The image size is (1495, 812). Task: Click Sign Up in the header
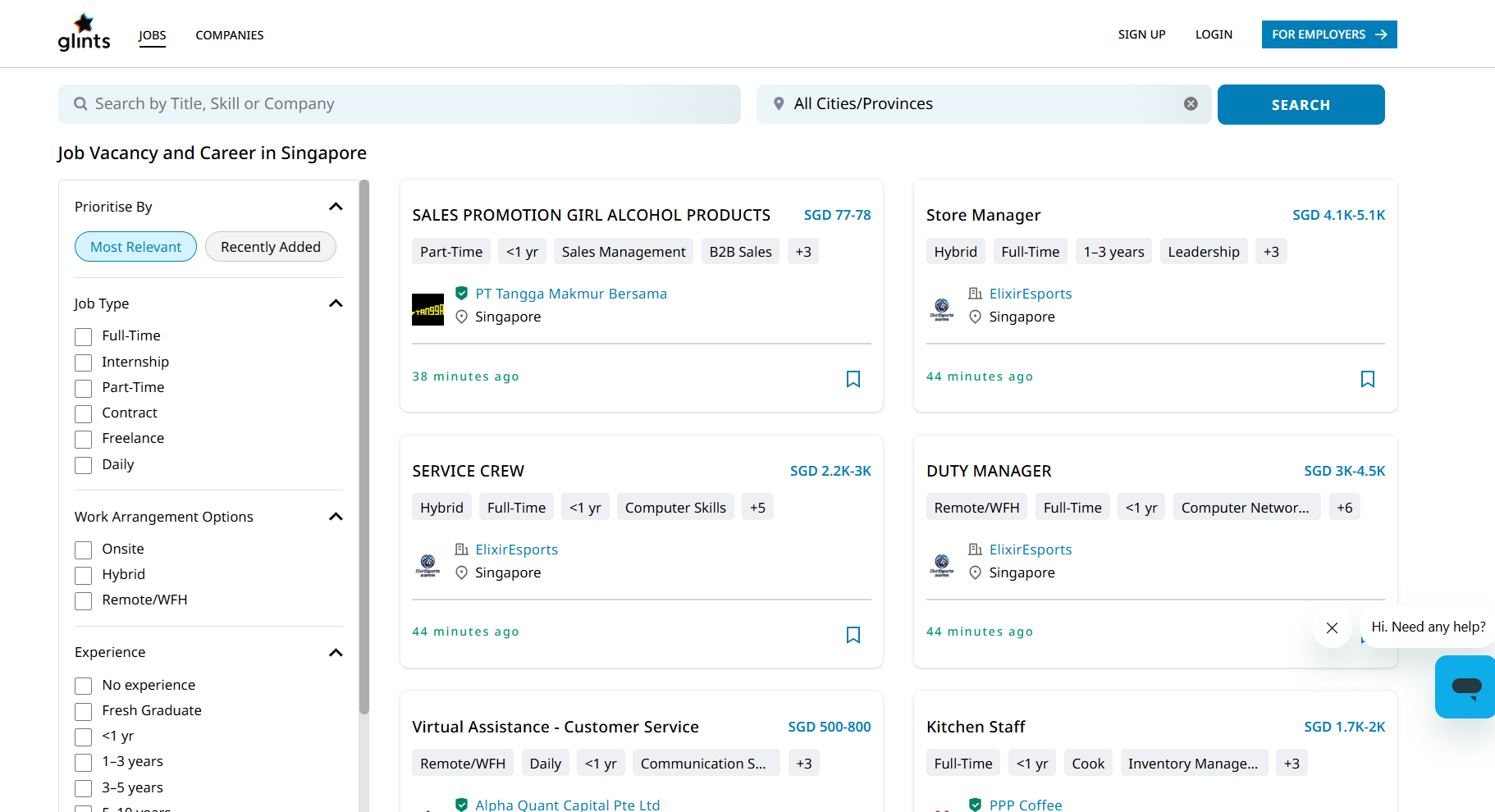(x=1141, y=34)
